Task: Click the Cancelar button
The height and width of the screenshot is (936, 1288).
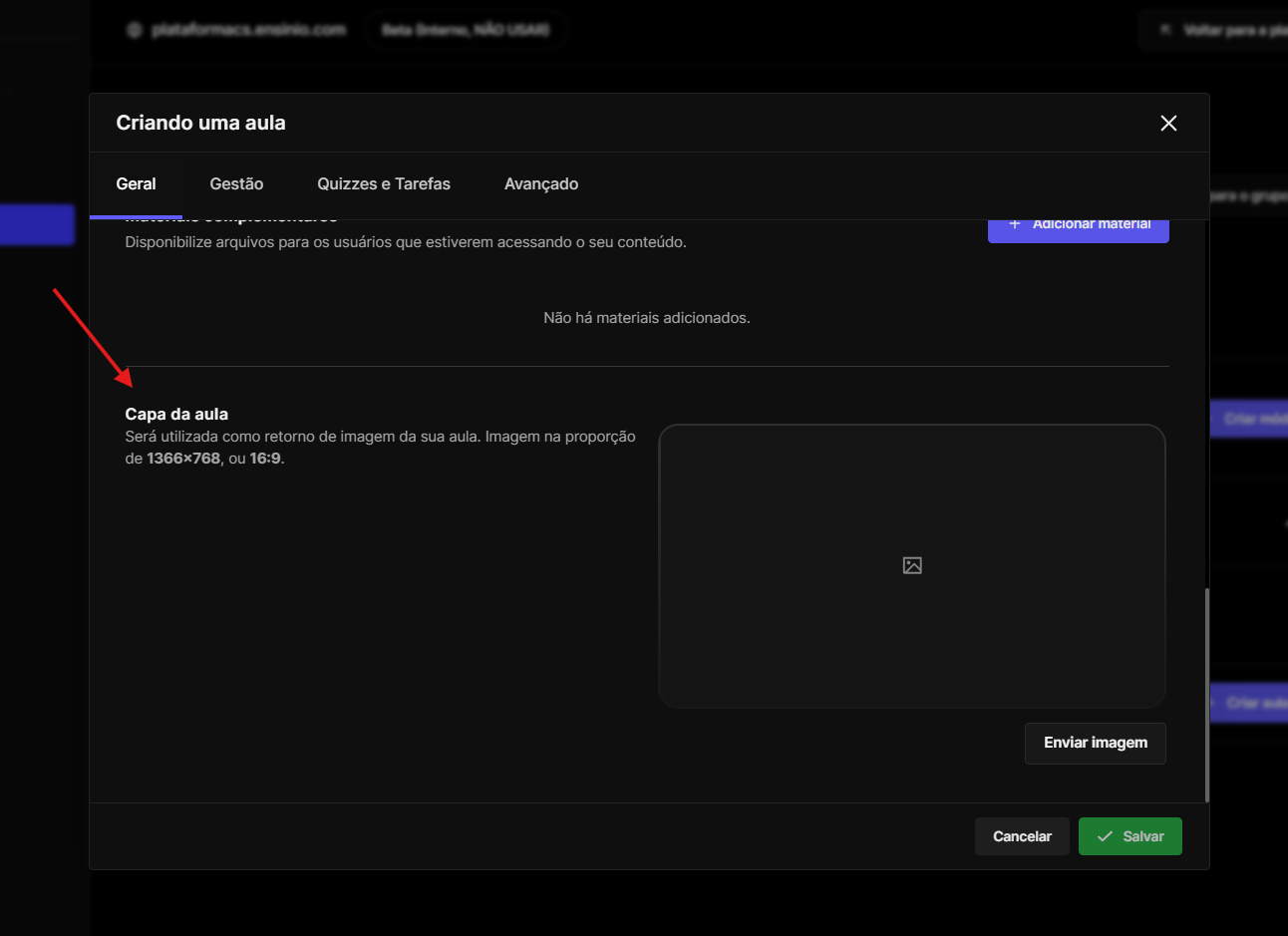Action: 1022,836
